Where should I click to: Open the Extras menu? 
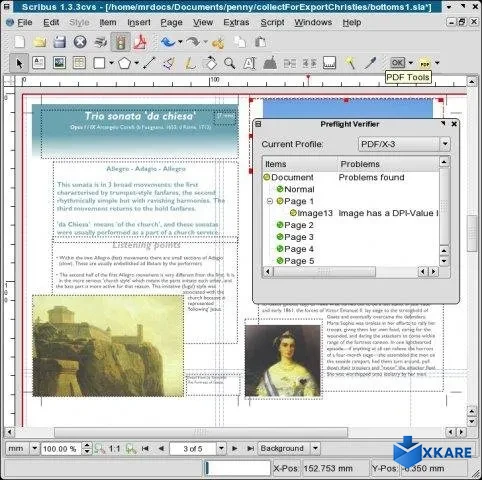[236, 22]
